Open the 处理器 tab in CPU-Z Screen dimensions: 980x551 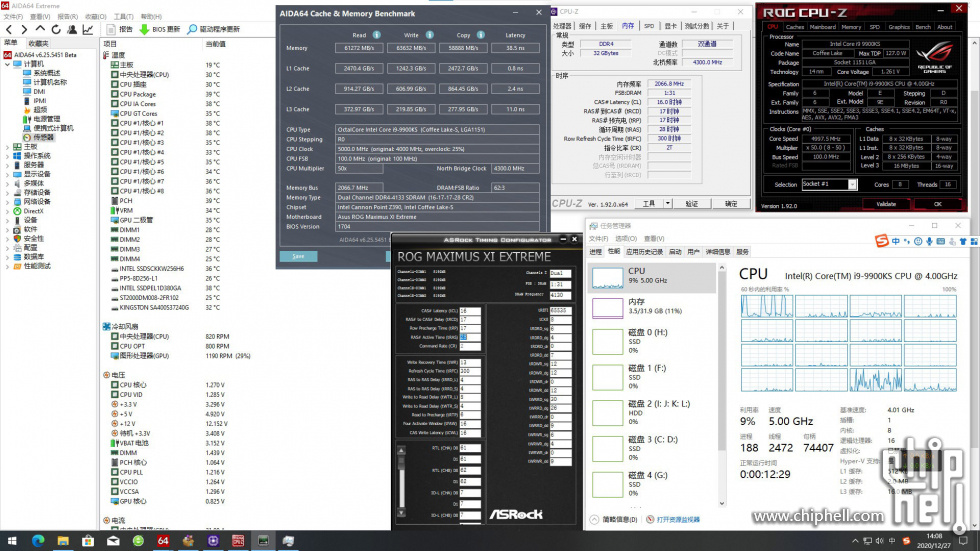pyautogui.click(x=562, y=26)
